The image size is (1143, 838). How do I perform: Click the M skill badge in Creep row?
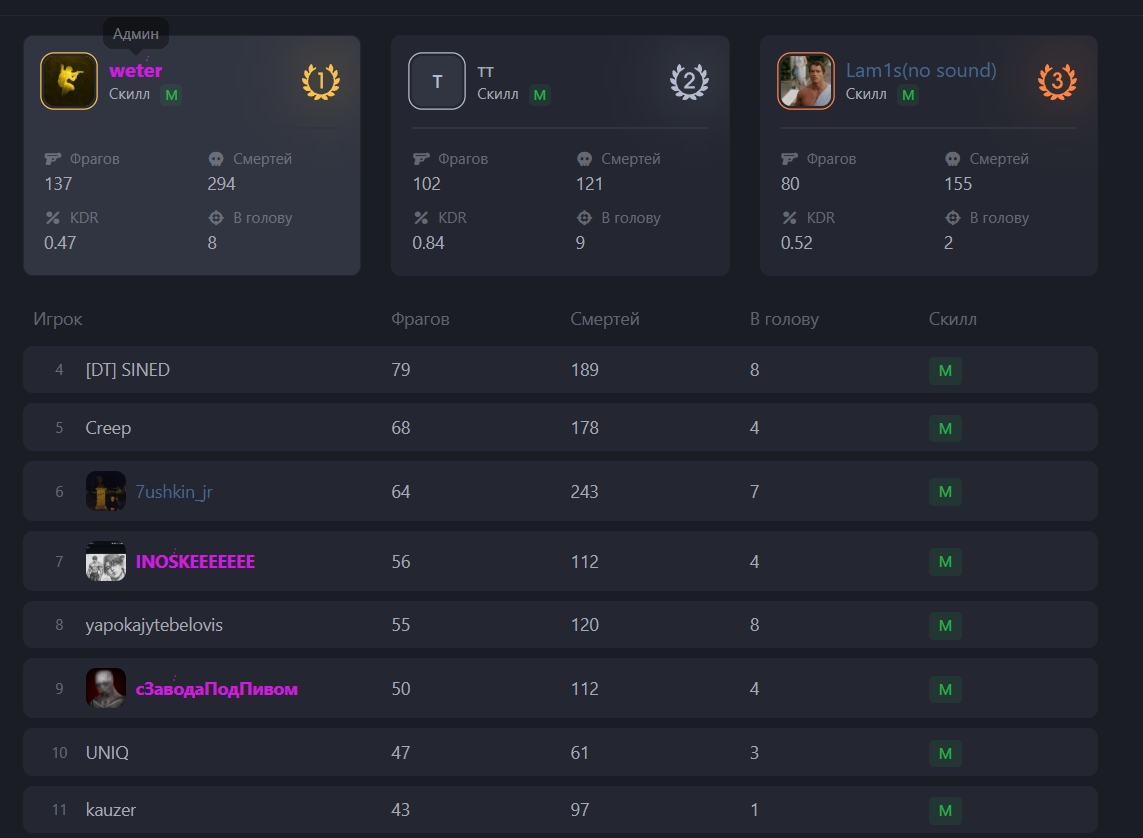(945, 428)
